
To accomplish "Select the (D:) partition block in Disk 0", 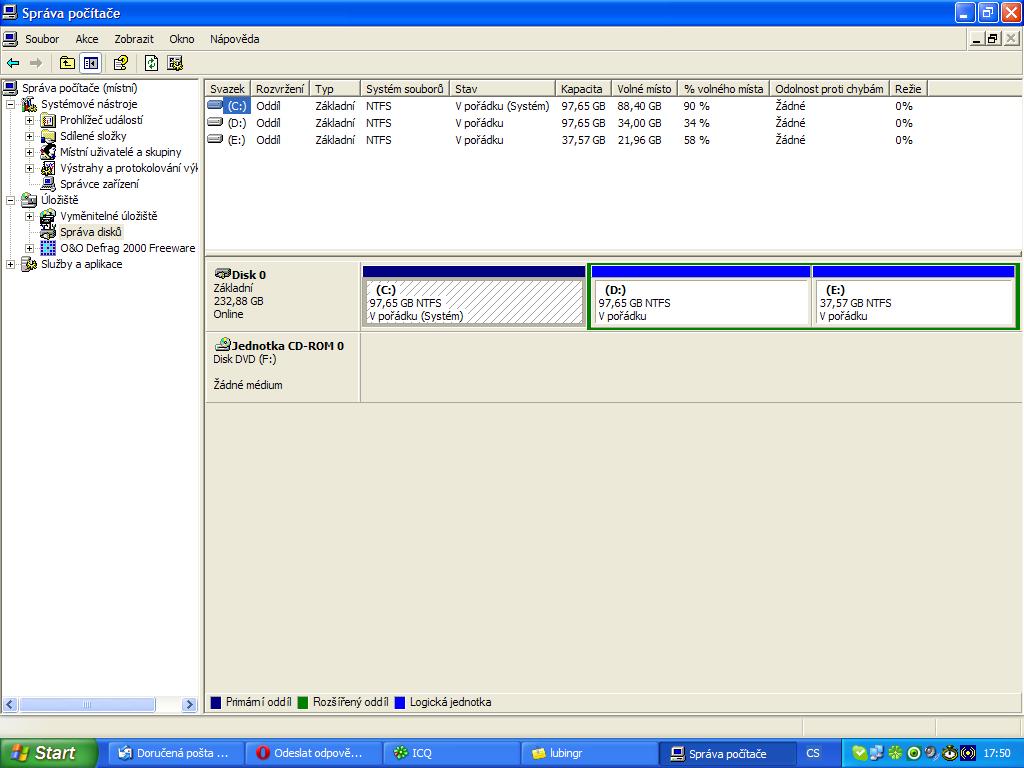I will [699, 302].
